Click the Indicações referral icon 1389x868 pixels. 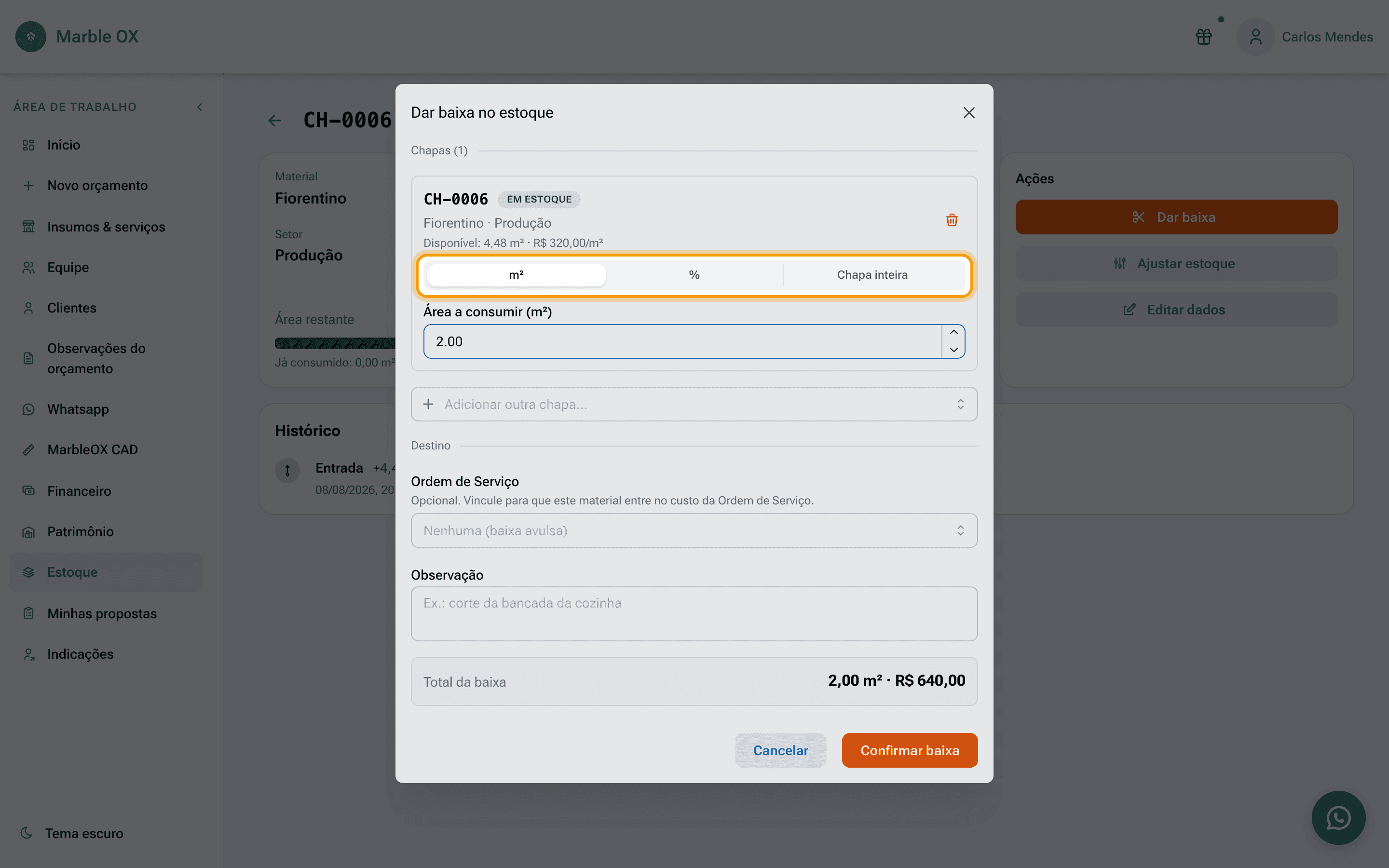(x=28, y=654)
